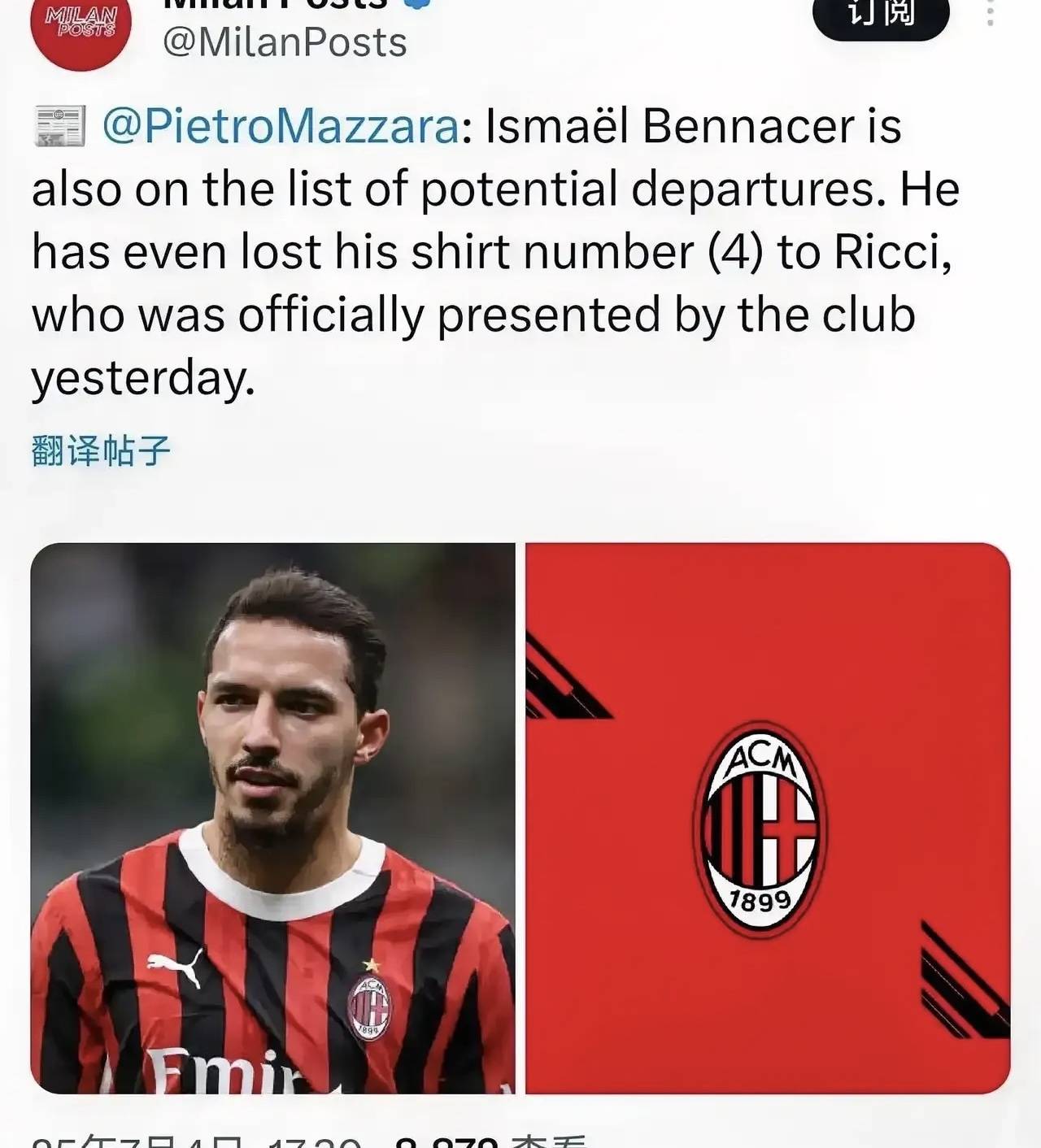Open the @MilanPosts handle
Screen dimensions: 1041x1148
285,42
